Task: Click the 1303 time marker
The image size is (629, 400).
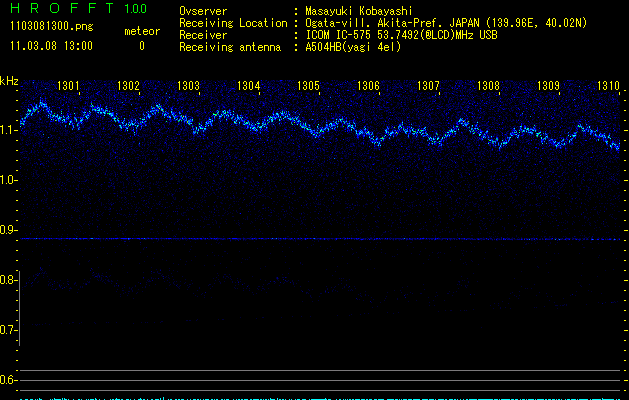Action: click(189, 87)
